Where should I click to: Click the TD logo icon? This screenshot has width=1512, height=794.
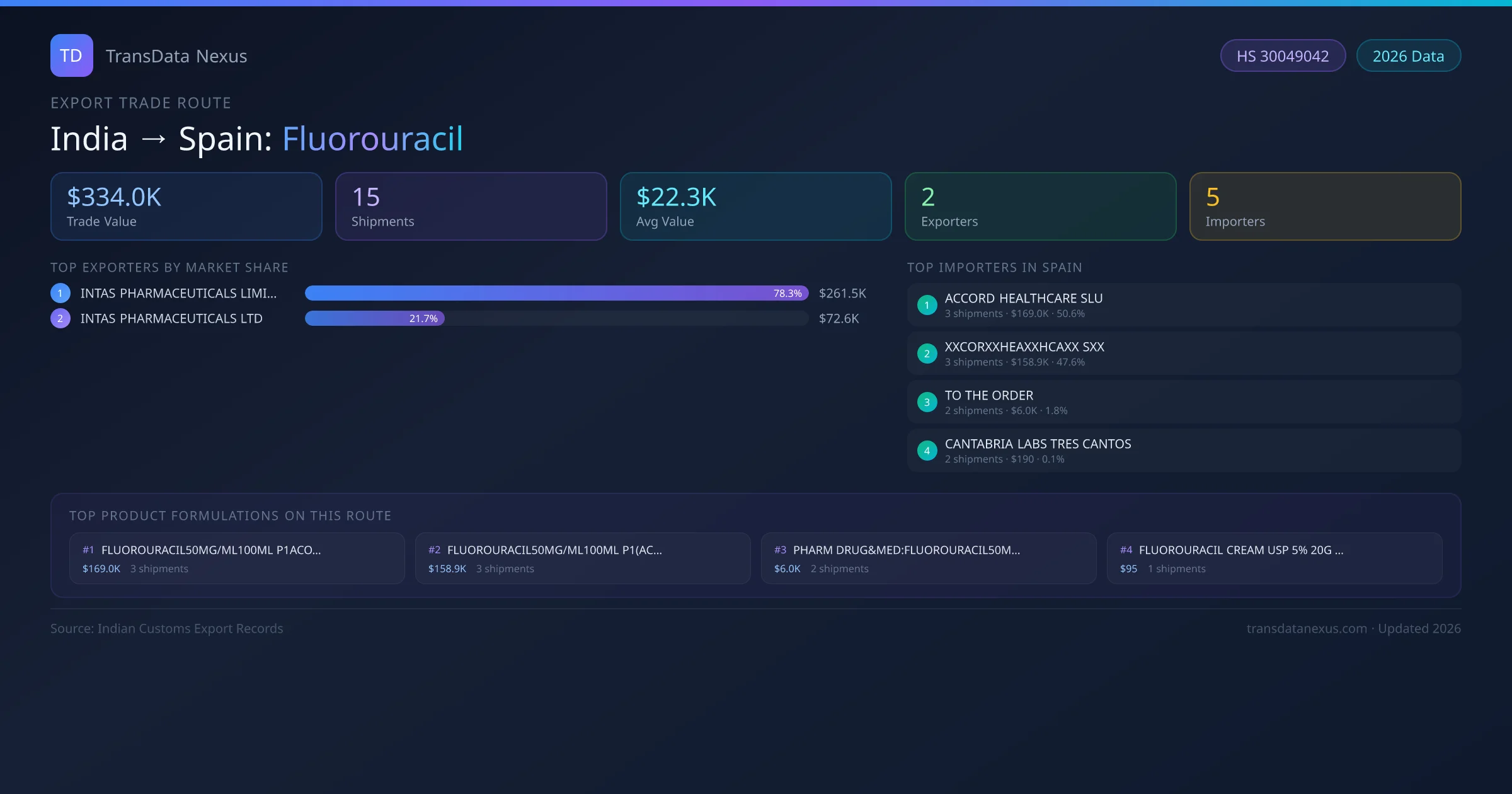(x=71, y=55)
